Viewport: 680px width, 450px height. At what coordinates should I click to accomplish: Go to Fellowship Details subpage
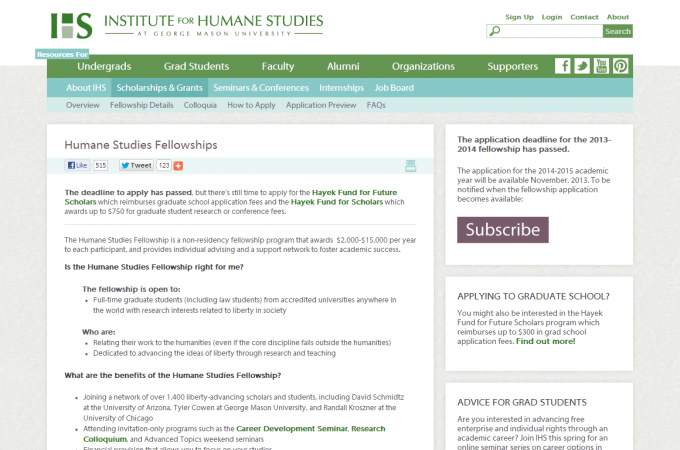(x=141, y=105)
